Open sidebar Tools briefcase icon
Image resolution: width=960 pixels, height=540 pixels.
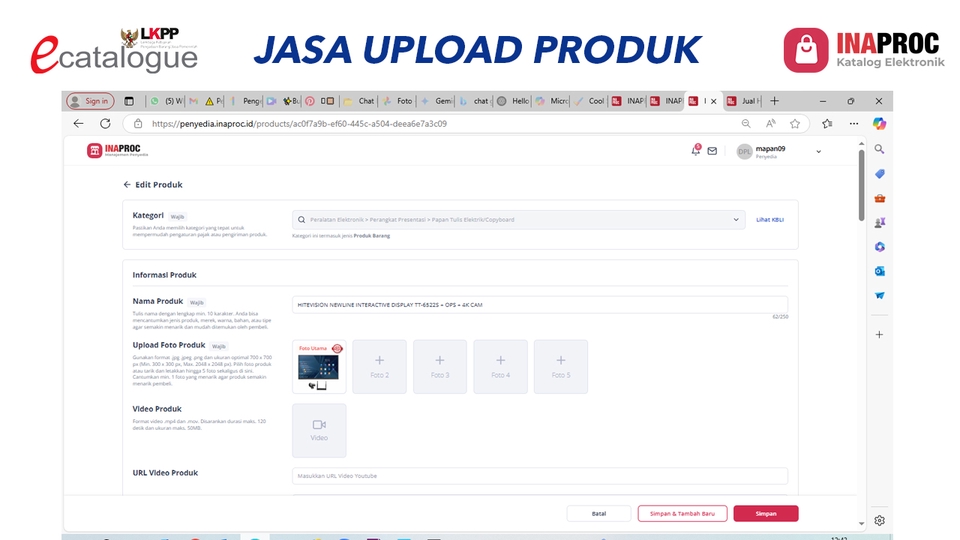879,198
